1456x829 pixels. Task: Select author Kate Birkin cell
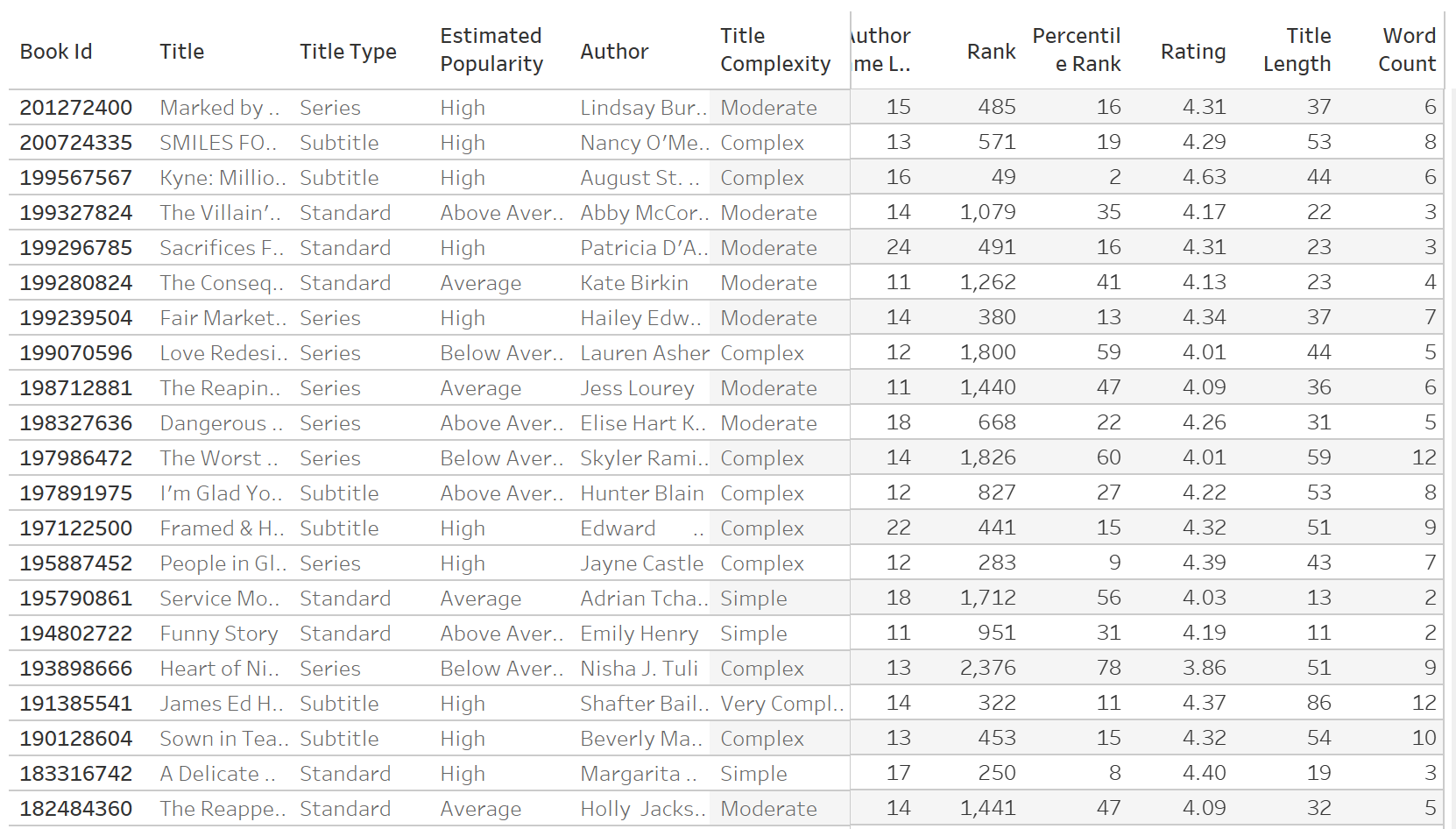(x=634, y=283)
